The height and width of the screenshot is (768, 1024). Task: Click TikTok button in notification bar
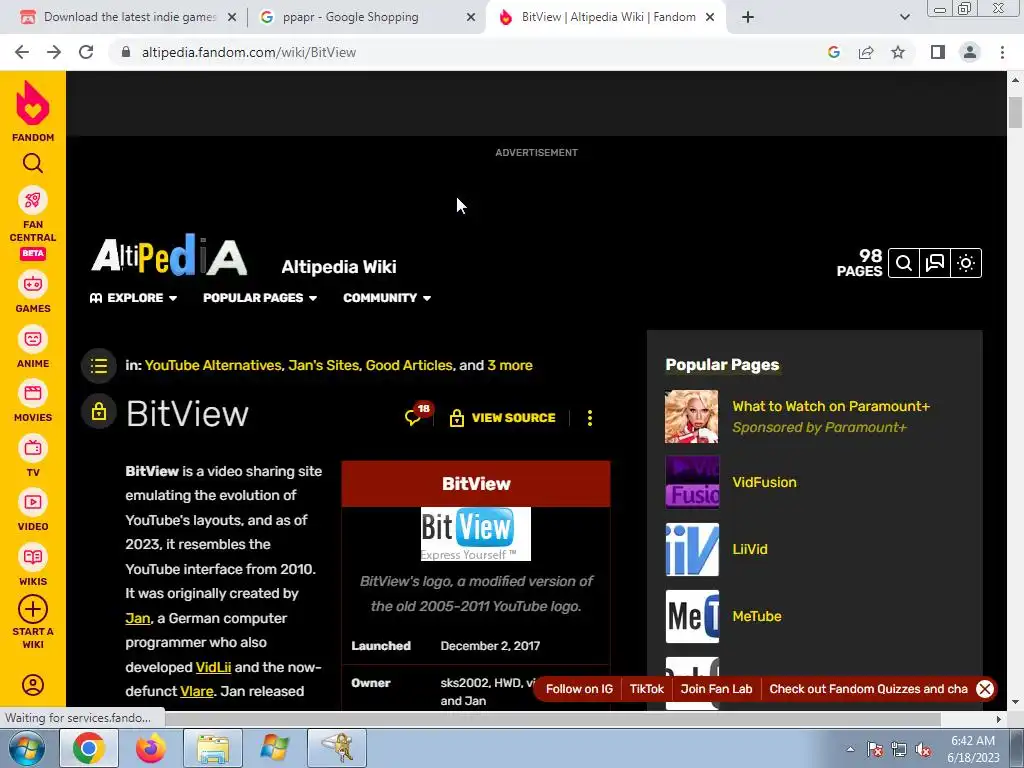pyautogui.click(x=647, y=689)
